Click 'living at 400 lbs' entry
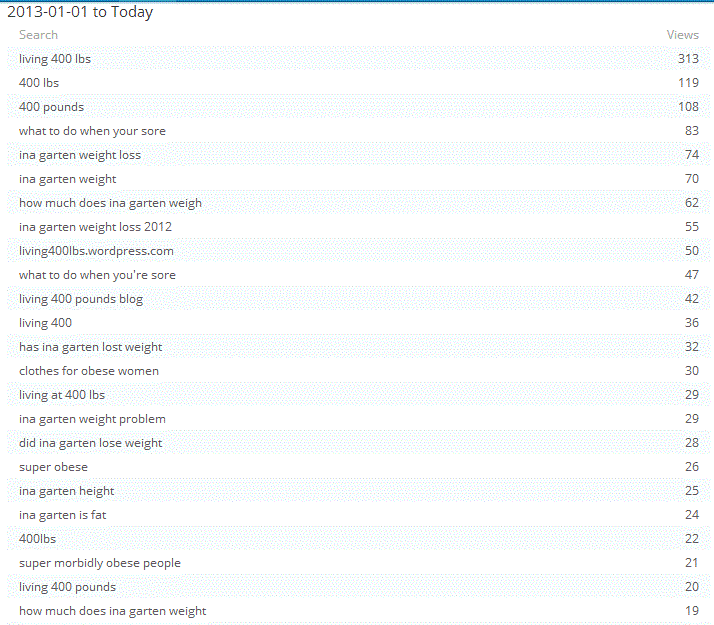 [62, 395]
